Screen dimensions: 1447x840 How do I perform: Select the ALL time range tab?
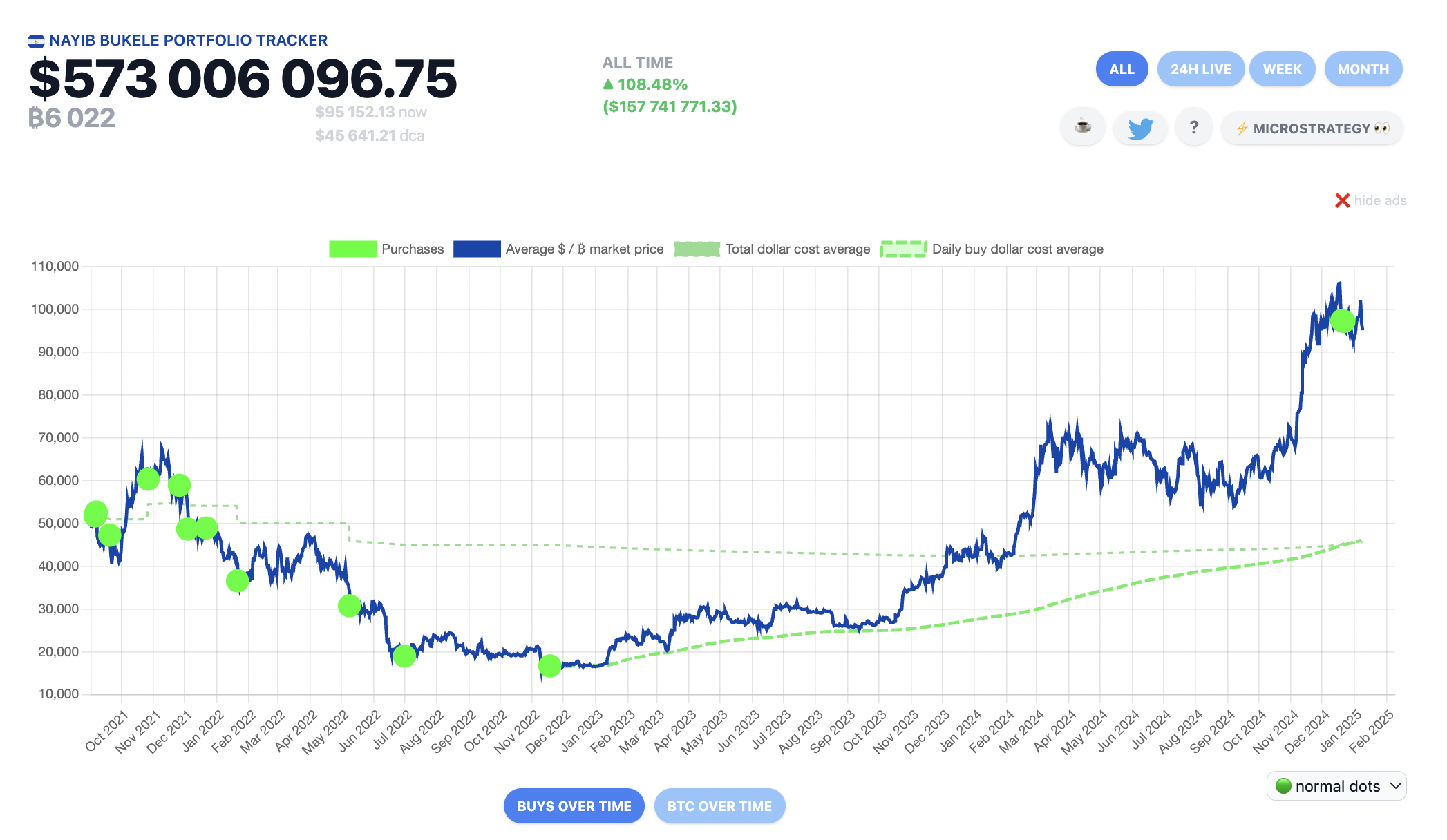1122,69
